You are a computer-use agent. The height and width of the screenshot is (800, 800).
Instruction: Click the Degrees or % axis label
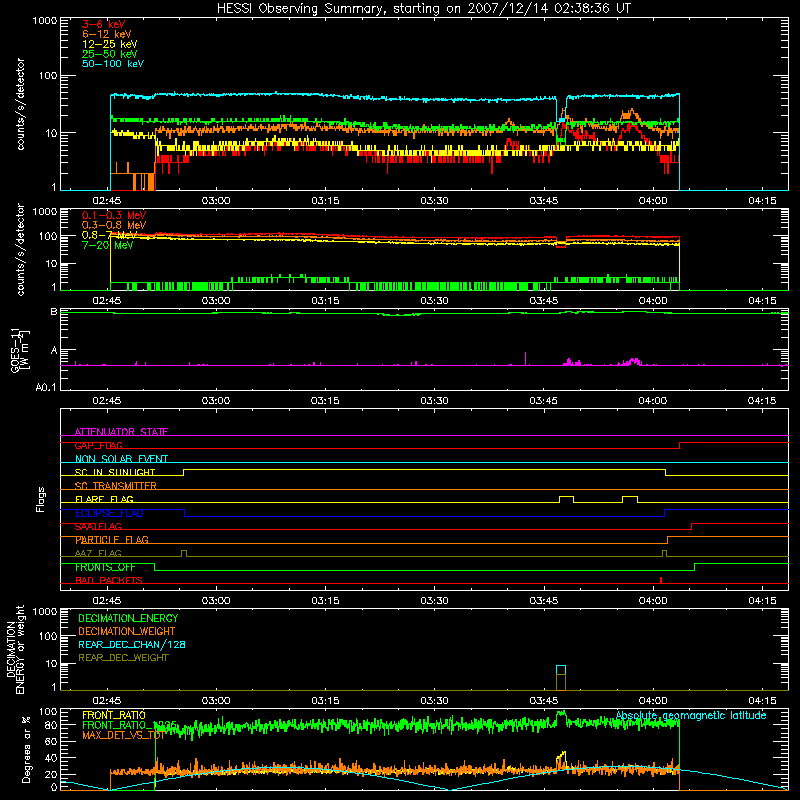[26, 749]
